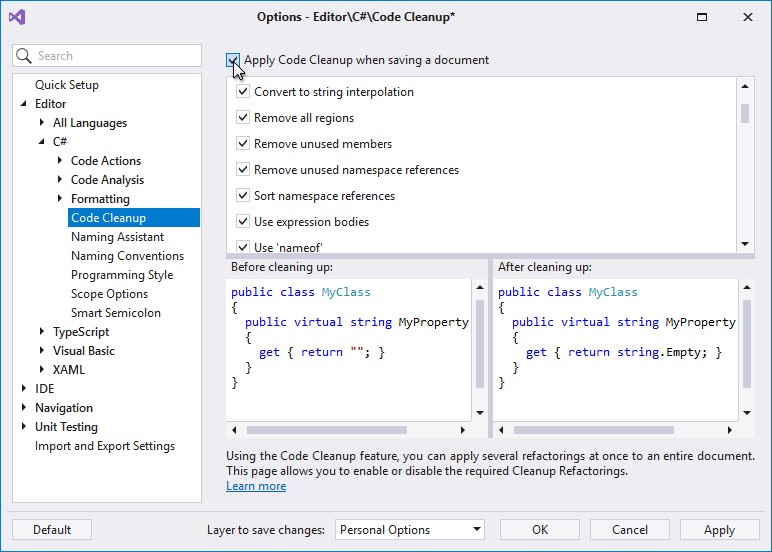Click the Search options input field
Screen dimensions: 772x552
(x=115, y=56)
